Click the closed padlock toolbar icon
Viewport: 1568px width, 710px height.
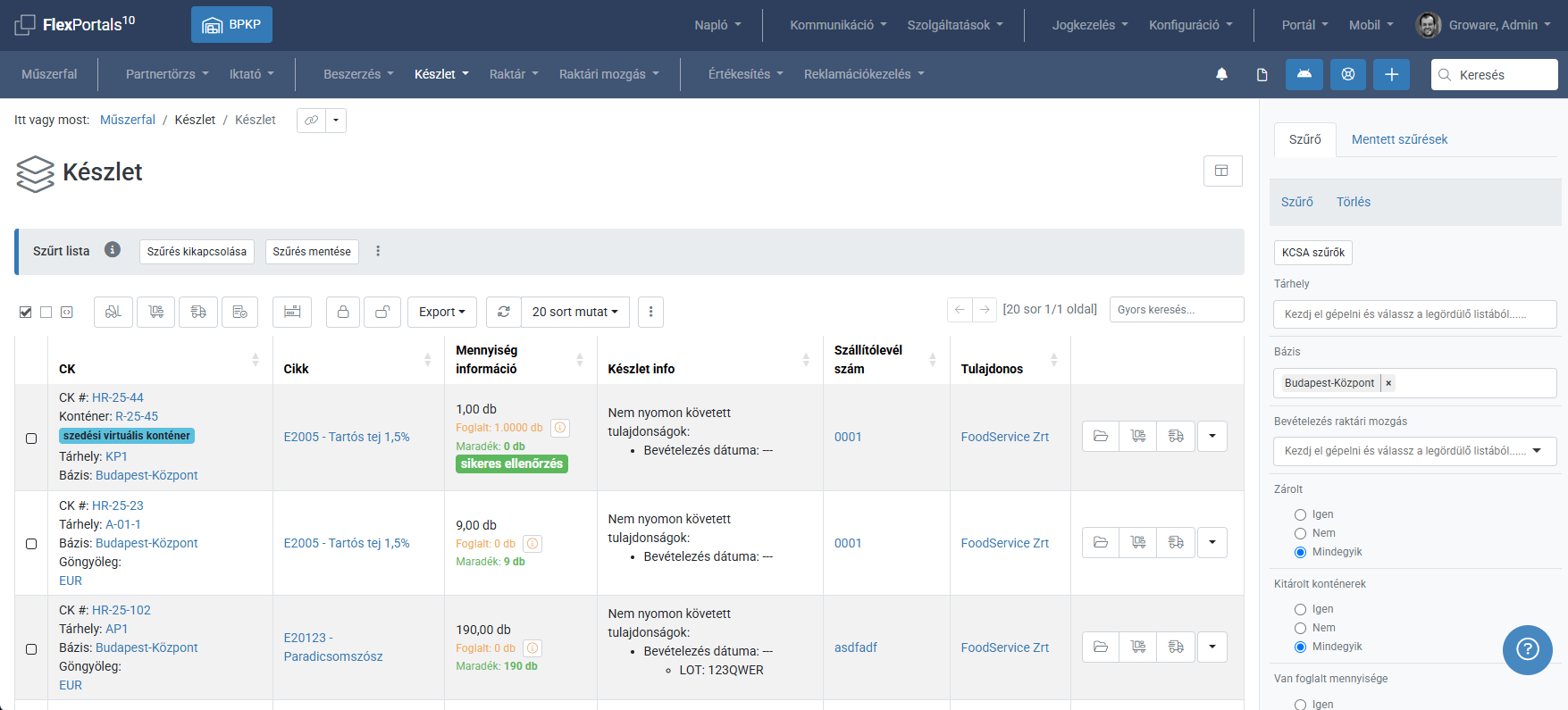(343, 312)
